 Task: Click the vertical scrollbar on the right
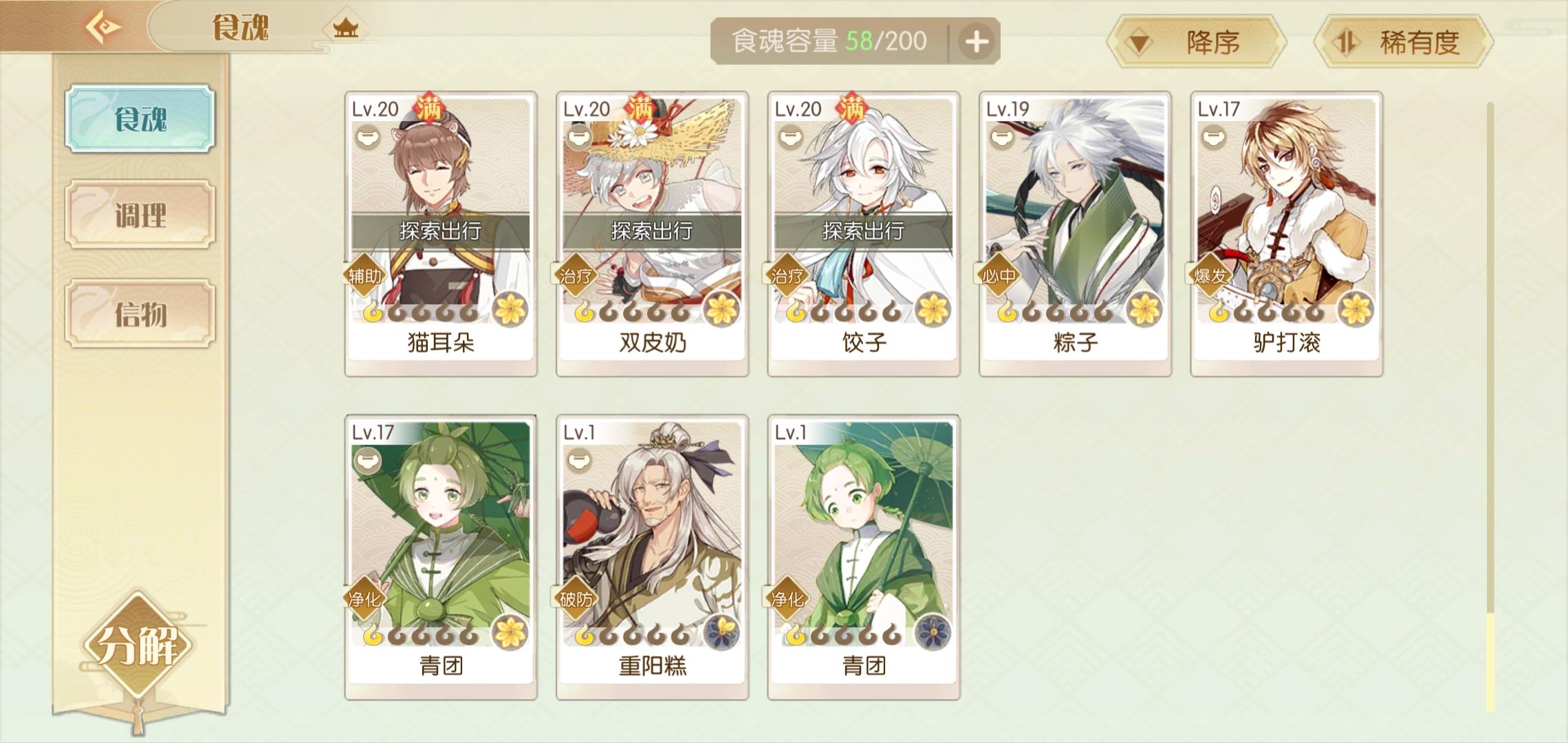(x=1490, y=406)
